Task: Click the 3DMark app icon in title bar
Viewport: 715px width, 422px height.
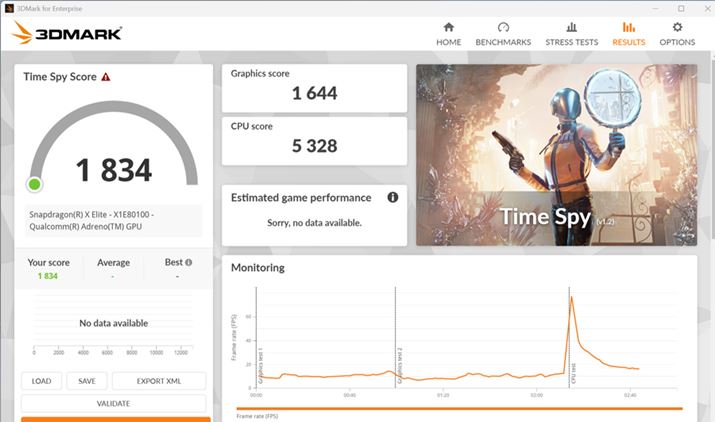Action: pyautogui.click(x=9, y=7)
